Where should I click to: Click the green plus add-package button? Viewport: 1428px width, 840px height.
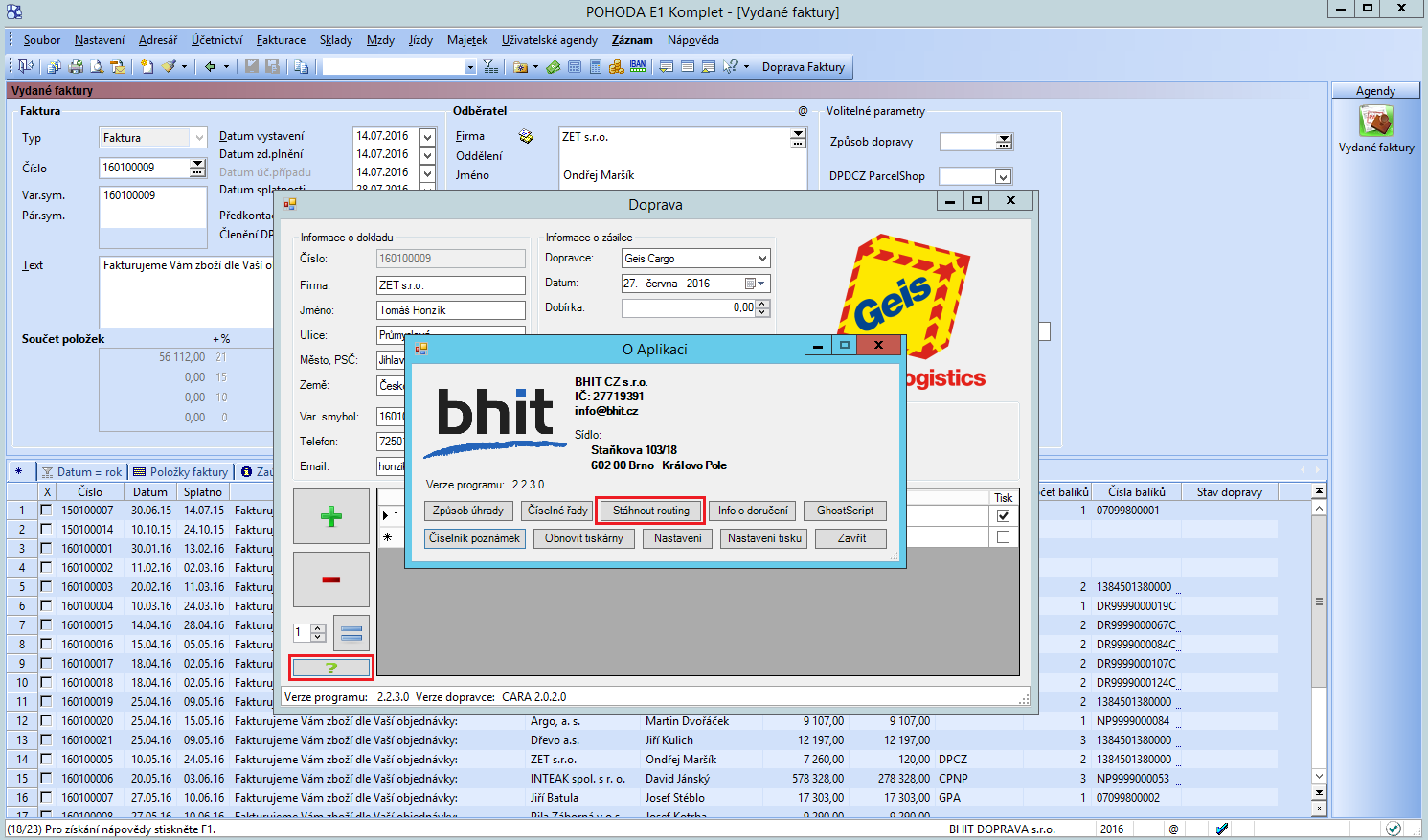(x=331, y=516)
